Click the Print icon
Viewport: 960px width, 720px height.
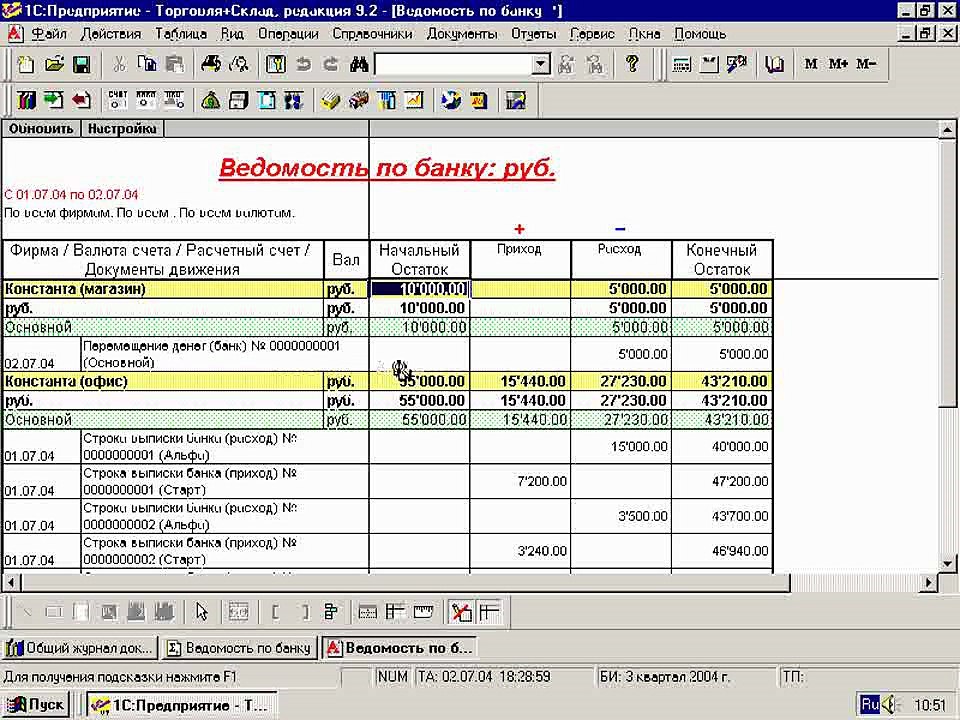[211, 64]
